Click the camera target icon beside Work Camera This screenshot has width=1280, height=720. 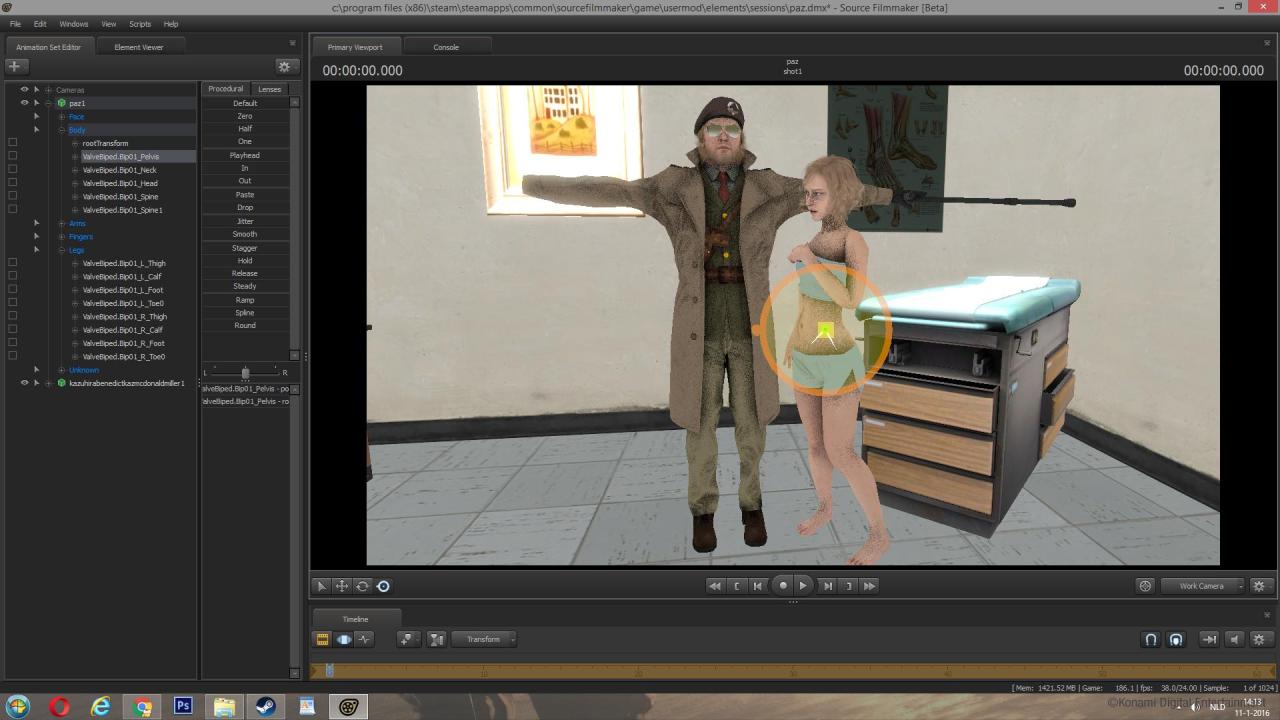pos(1145,586)
